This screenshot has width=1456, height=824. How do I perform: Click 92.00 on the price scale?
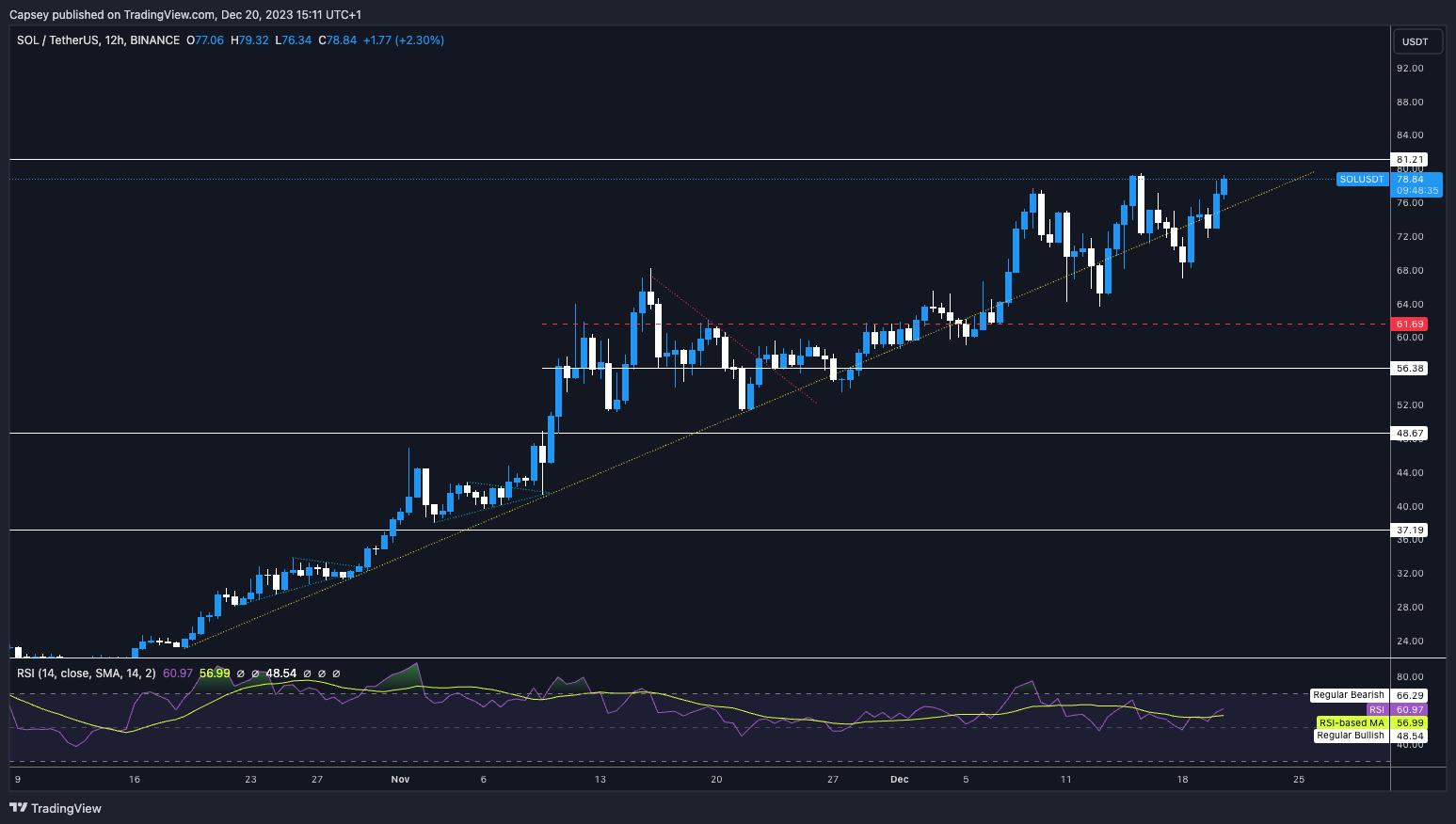[1410, 69]
